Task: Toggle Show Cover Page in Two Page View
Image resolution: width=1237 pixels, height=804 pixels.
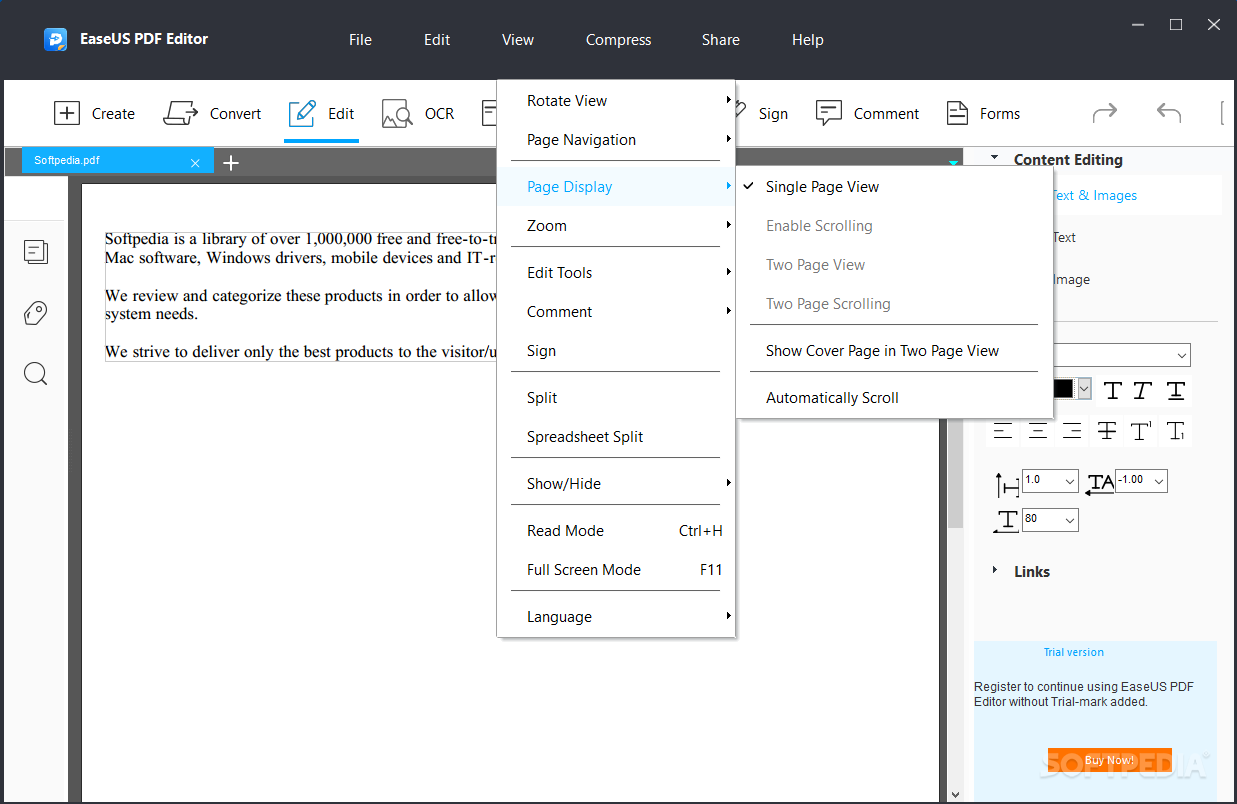Action: pyautogui.click(x=894, y=350)
